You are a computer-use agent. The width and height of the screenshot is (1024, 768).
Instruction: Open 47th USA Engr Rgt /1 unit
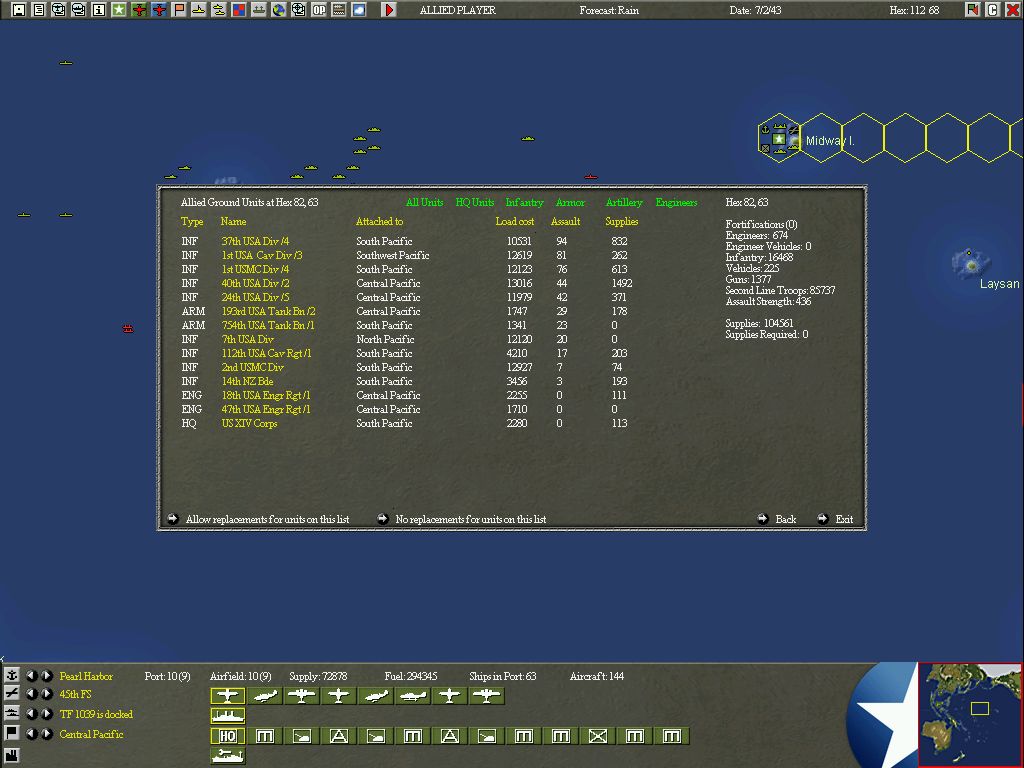tap(266, 409)
